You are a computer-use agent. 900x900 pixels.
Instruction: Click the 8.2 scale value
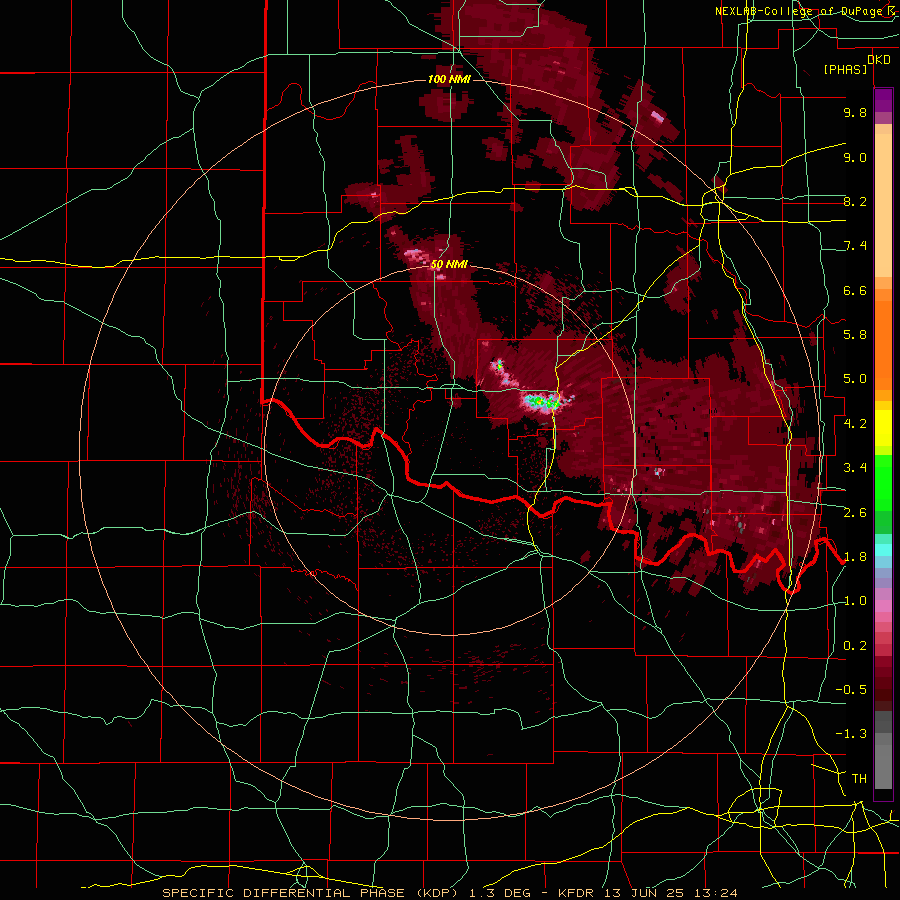[x=855, y=201]
